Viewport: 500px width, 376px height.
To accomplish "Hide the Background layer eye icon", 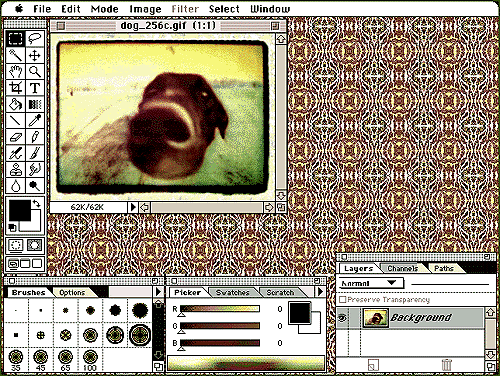I will point(342,318).
